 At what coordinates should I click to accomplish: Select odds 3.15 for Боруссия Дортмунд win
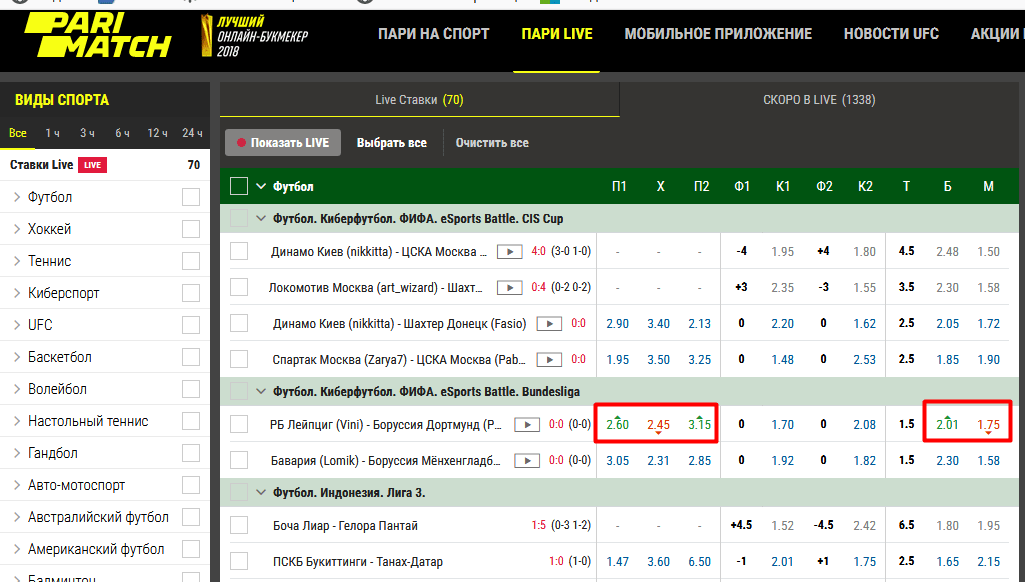[699, 424]
